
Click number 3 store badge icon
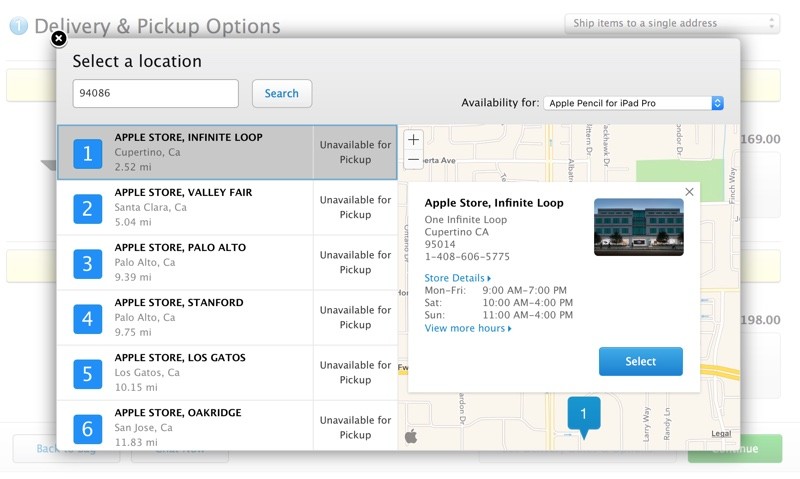pos(88,264)
